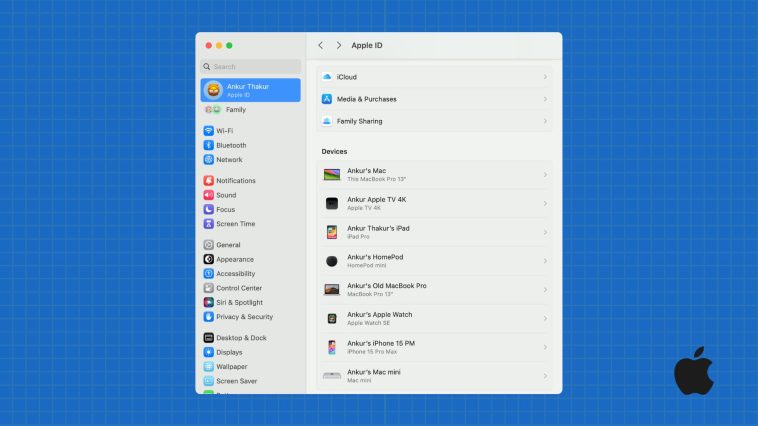Click the Ankur Thakur avatar image
This screenshot has height=426, width=758.
pos(213,90)
